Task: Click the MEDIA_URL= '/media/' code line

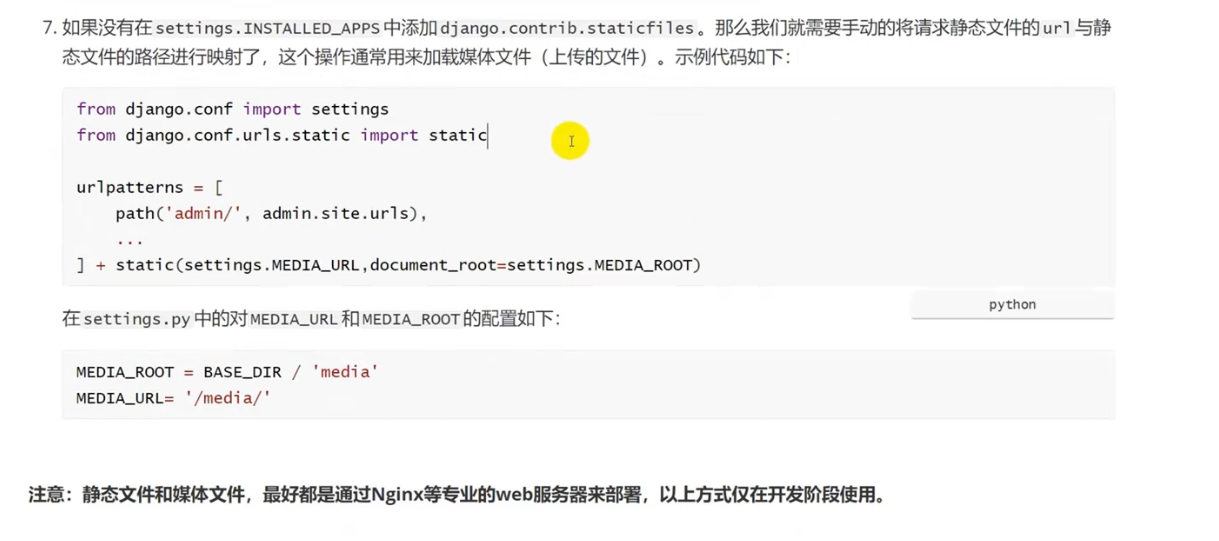Action: (173, 398)
